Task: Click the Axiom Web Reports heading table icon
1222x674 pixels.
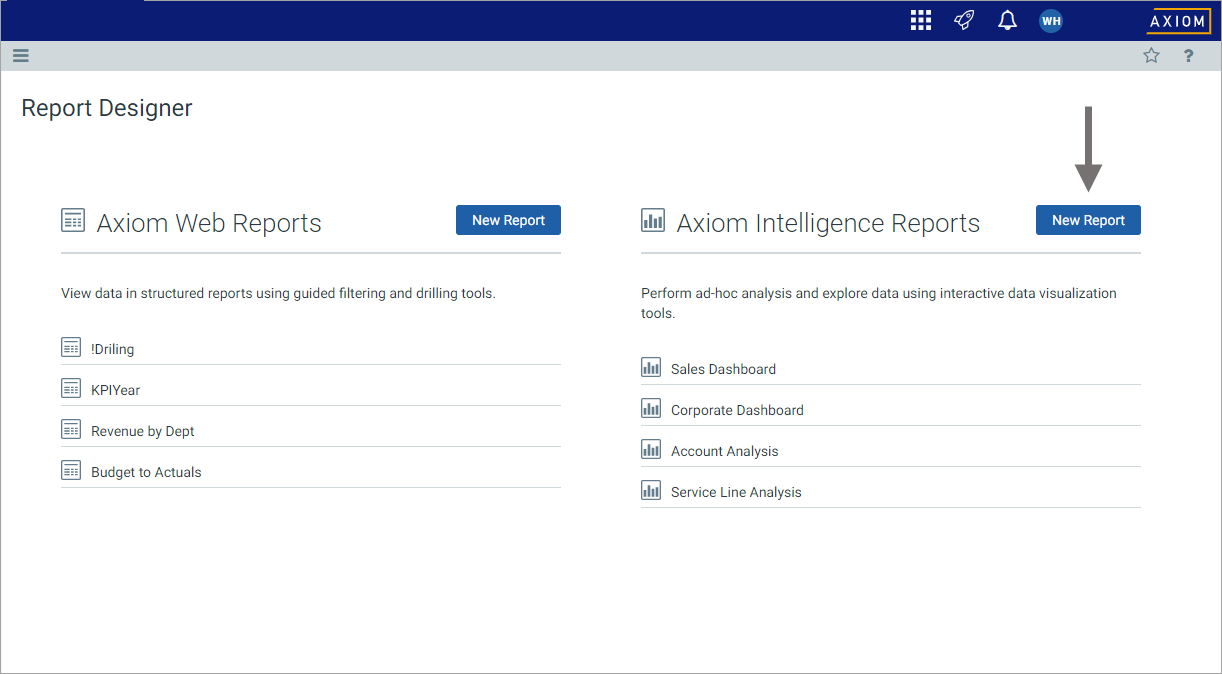Action: (73, 220)
